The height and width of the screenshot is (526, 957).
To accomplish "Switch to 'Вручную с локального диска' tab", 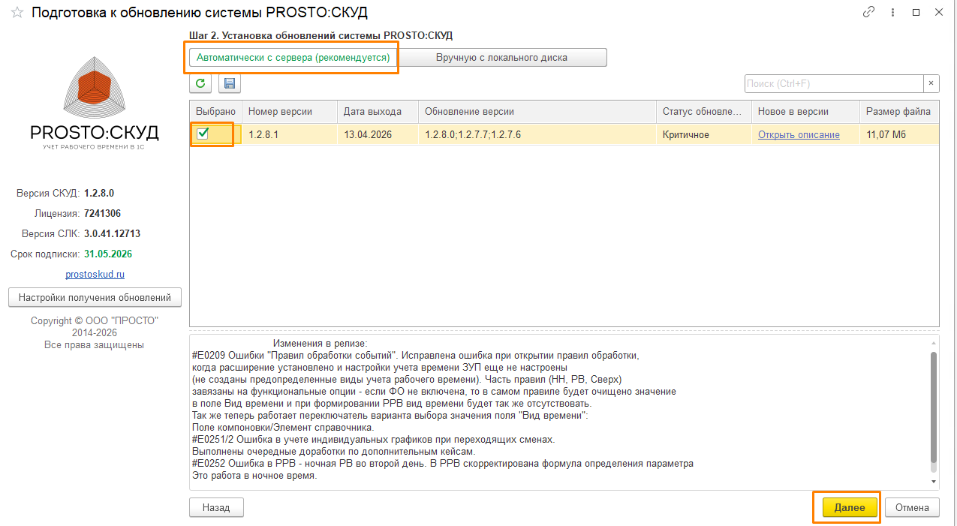I will click(502, 57).
